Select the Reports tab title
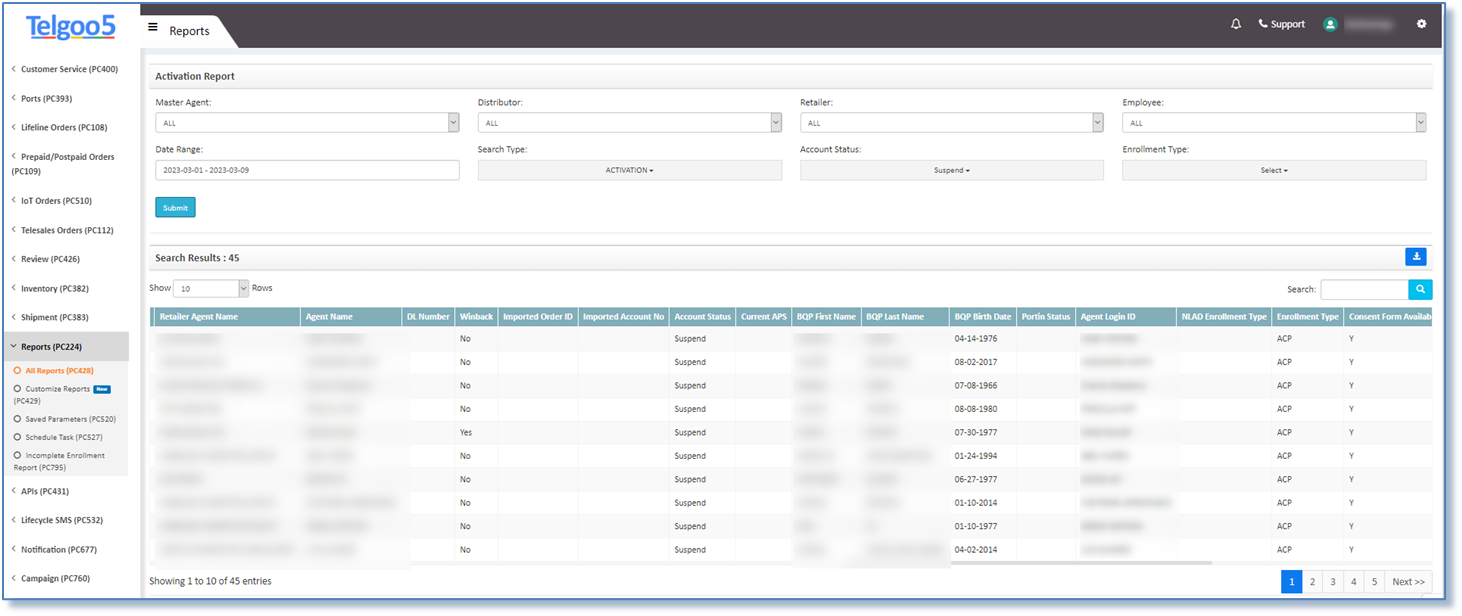This screenshot has height=616, width=1462. [x=189, y=31]
